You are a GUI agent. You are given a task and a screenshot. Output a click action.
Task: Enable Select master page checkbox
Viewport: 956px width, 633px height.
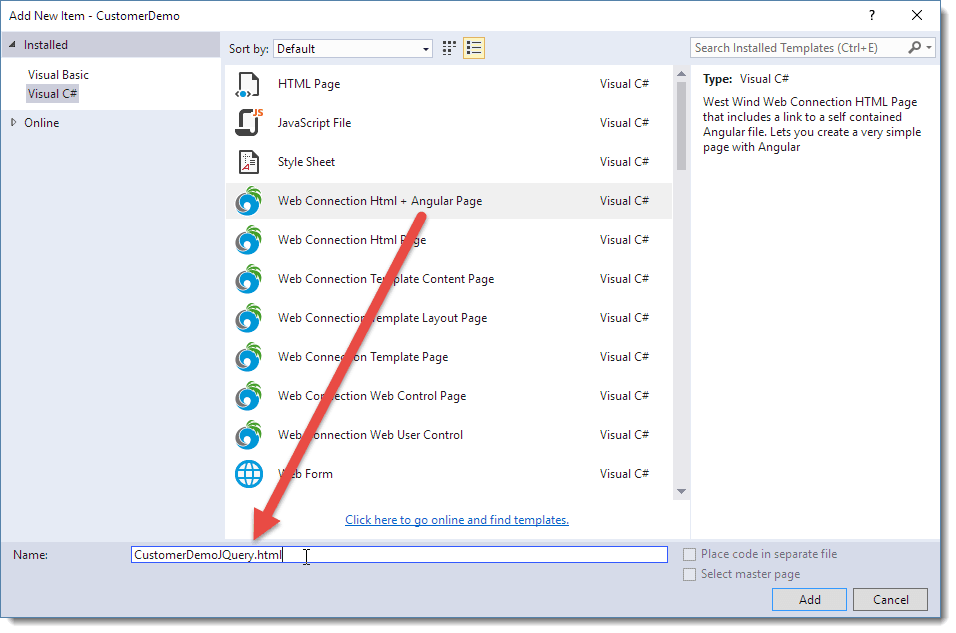coord(690,574)
